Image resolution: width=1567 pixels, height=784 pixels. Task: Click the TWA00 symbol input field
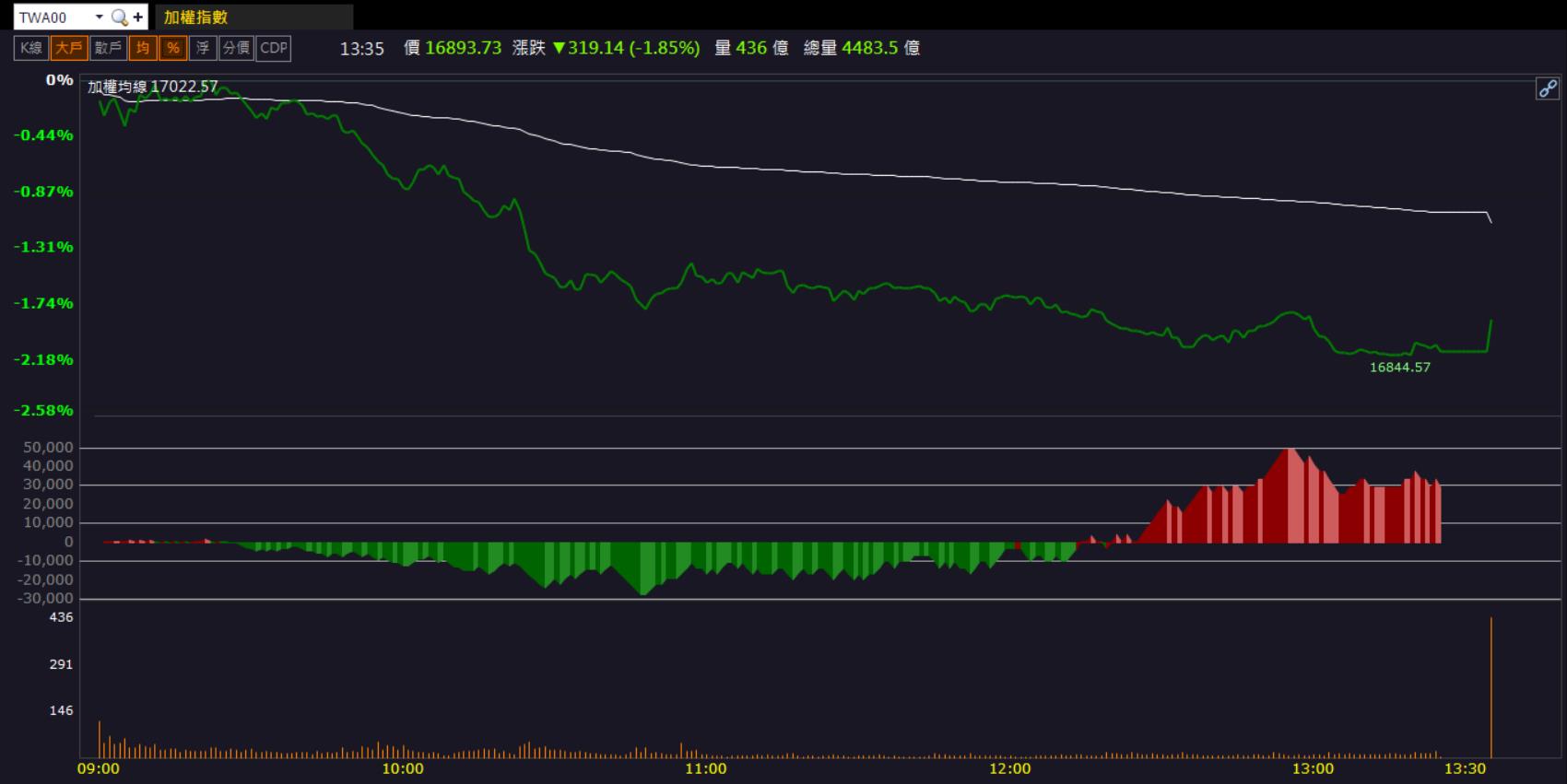point(53,18)
